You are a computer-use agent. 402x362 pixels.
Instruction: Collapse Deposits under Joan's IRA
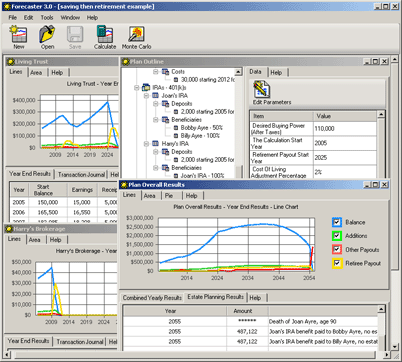[x=156, y=104]
